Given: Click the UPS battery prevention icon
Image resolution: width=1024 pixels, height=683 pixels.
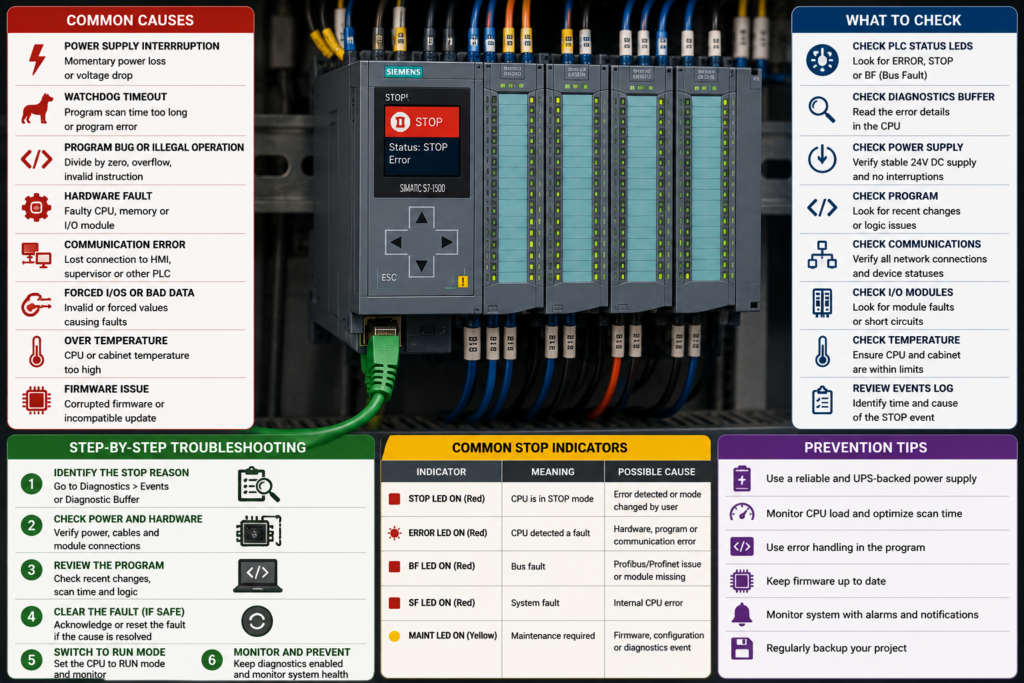Looking at the screenshot, I should click(742, 478).
